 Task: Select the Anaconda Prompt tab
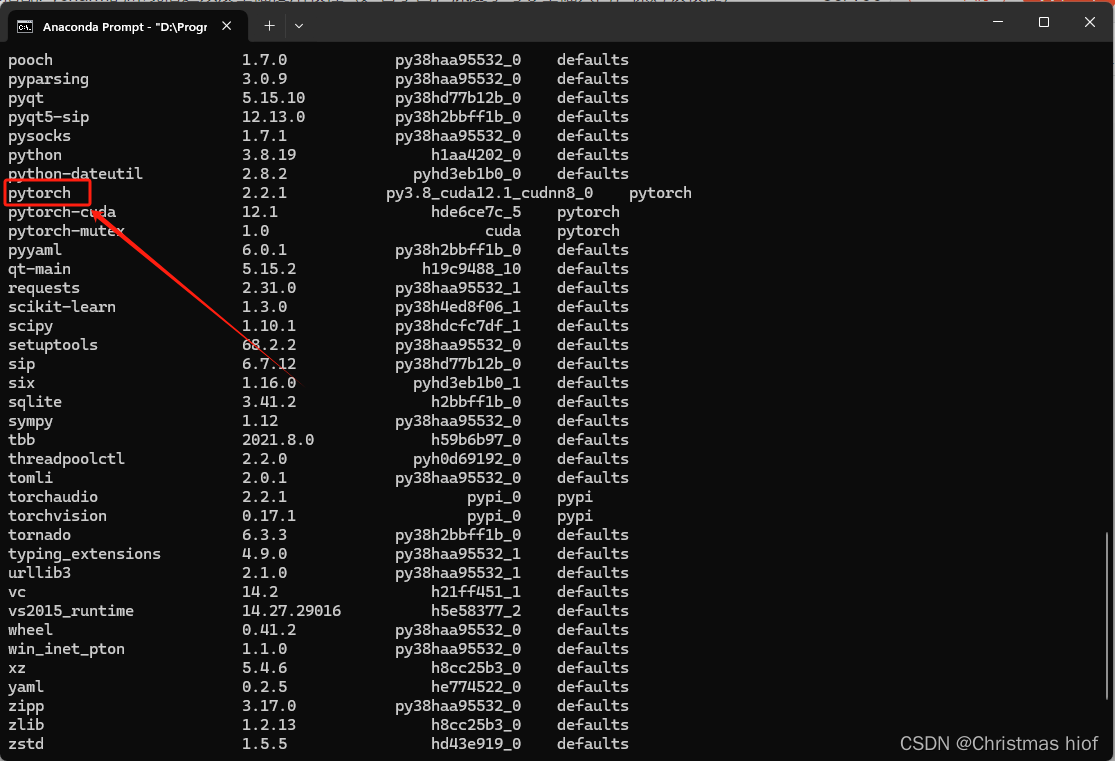point(126,26)
